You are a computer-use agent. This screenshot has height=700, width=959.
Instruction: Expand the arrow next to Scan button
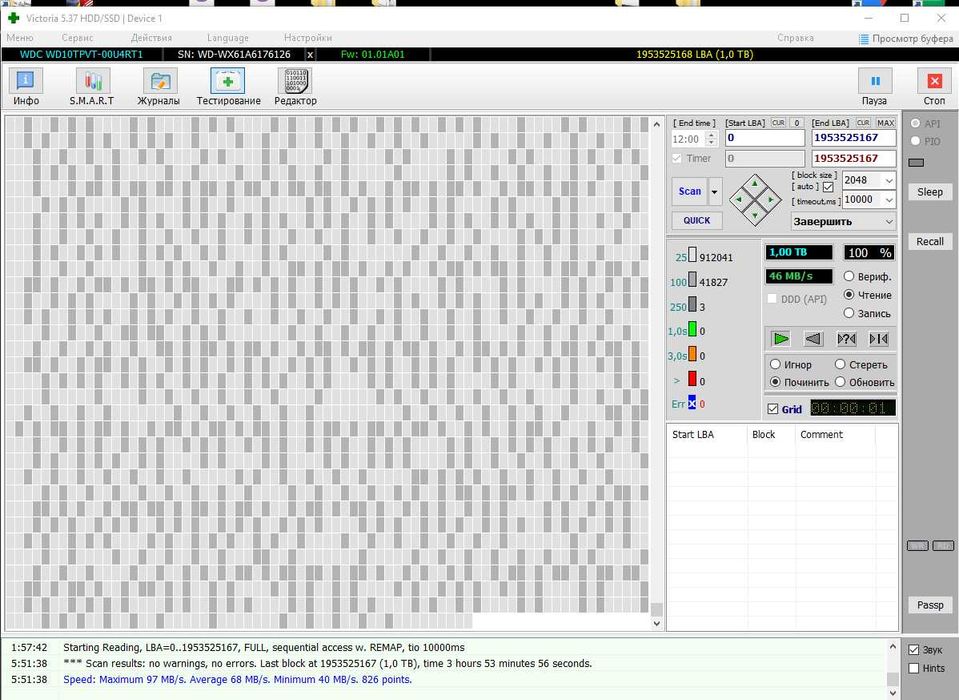tap(714, 192)
